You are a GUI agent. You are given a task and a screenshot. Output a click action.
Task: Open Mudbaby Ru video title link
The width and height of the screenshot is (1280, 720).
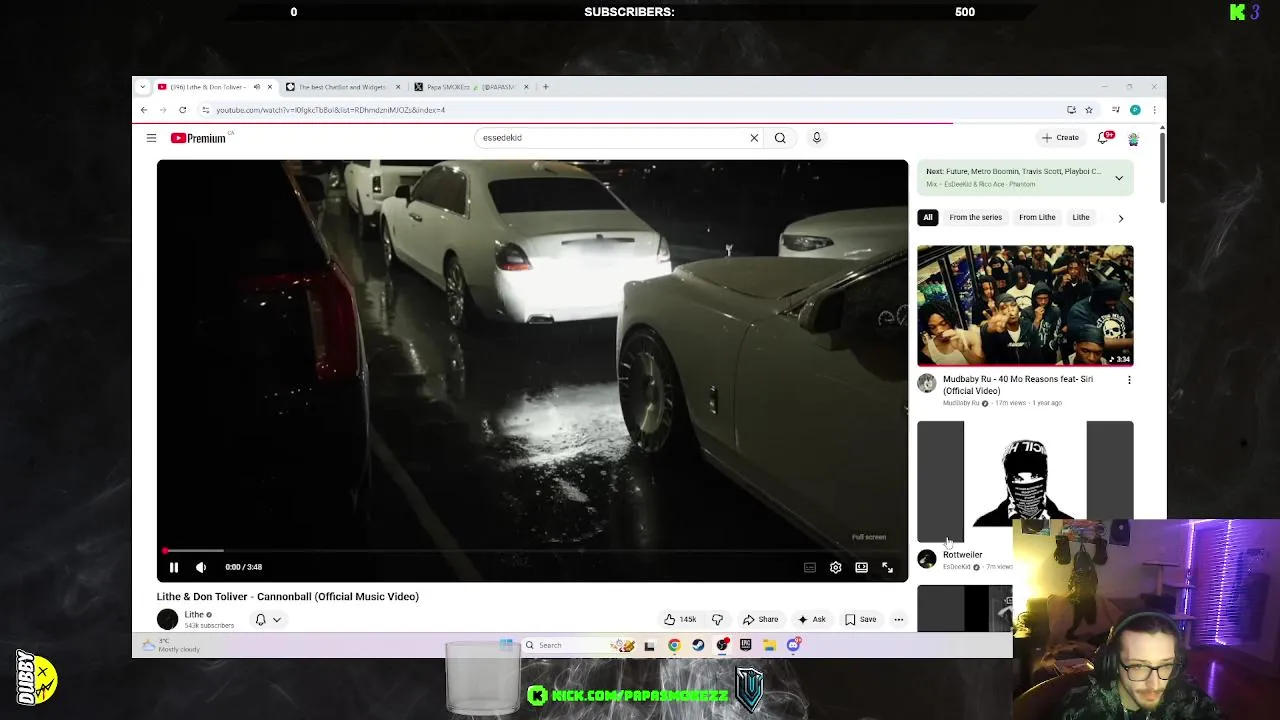(x=1018, y=385)
